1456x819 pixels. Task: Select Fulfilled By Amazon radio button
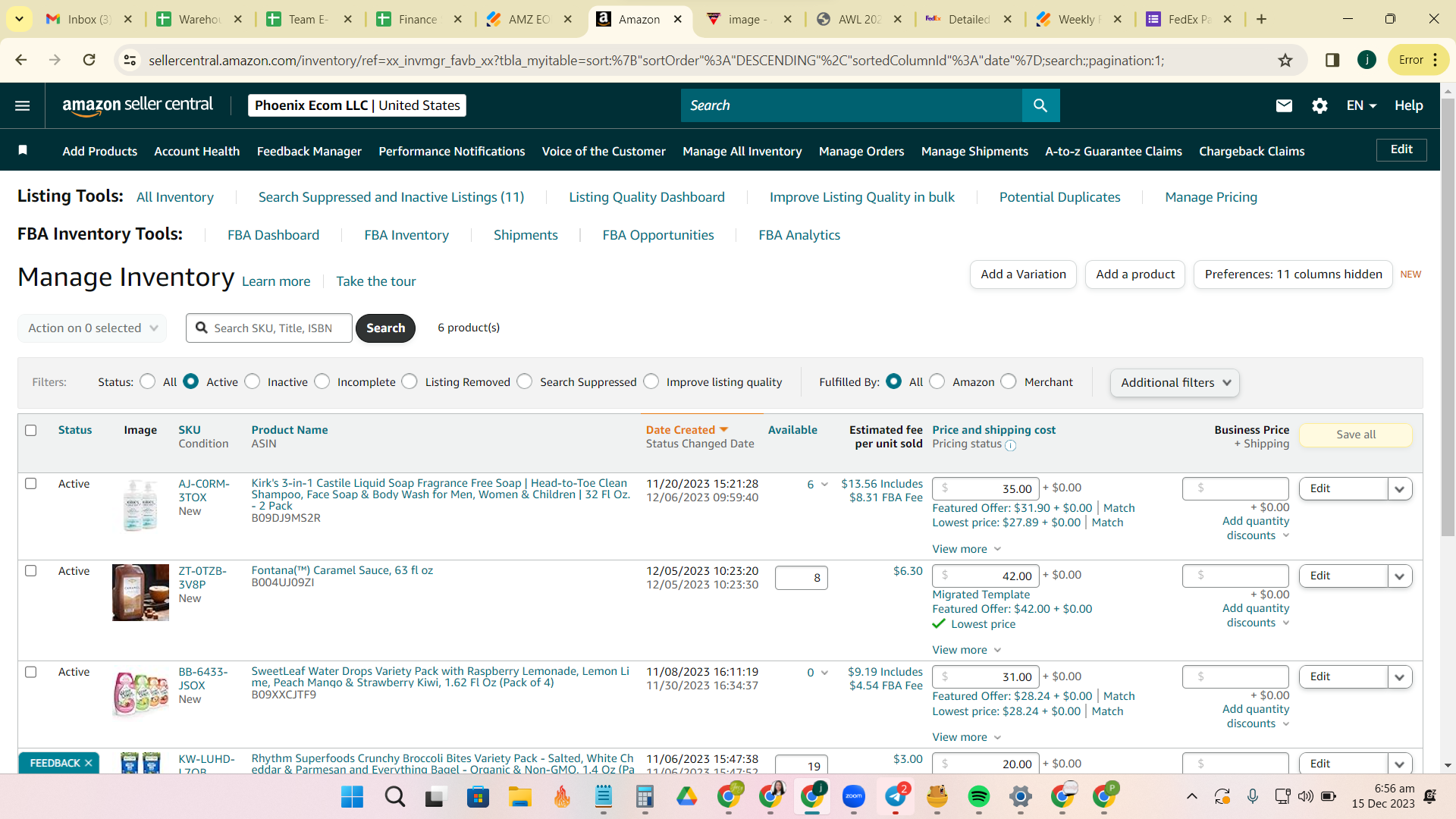[x=937, y=381]
